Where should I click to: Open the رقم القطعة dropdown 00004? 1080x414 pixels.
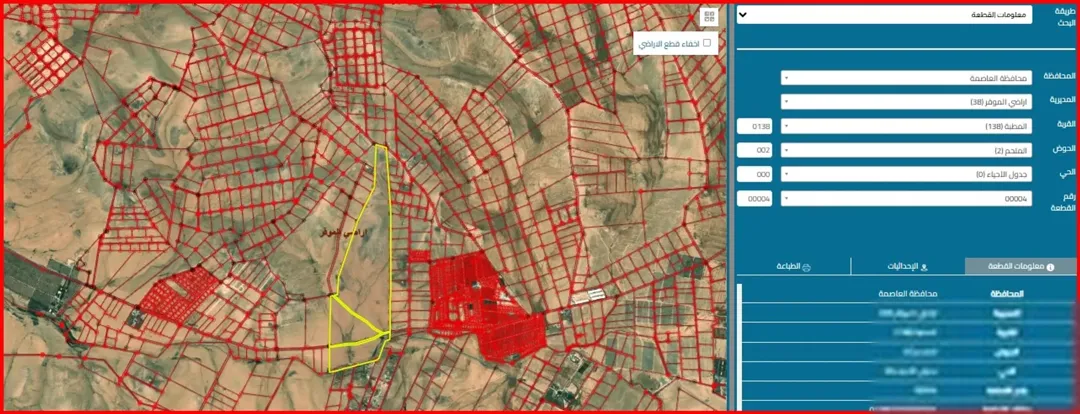(906, 198)
